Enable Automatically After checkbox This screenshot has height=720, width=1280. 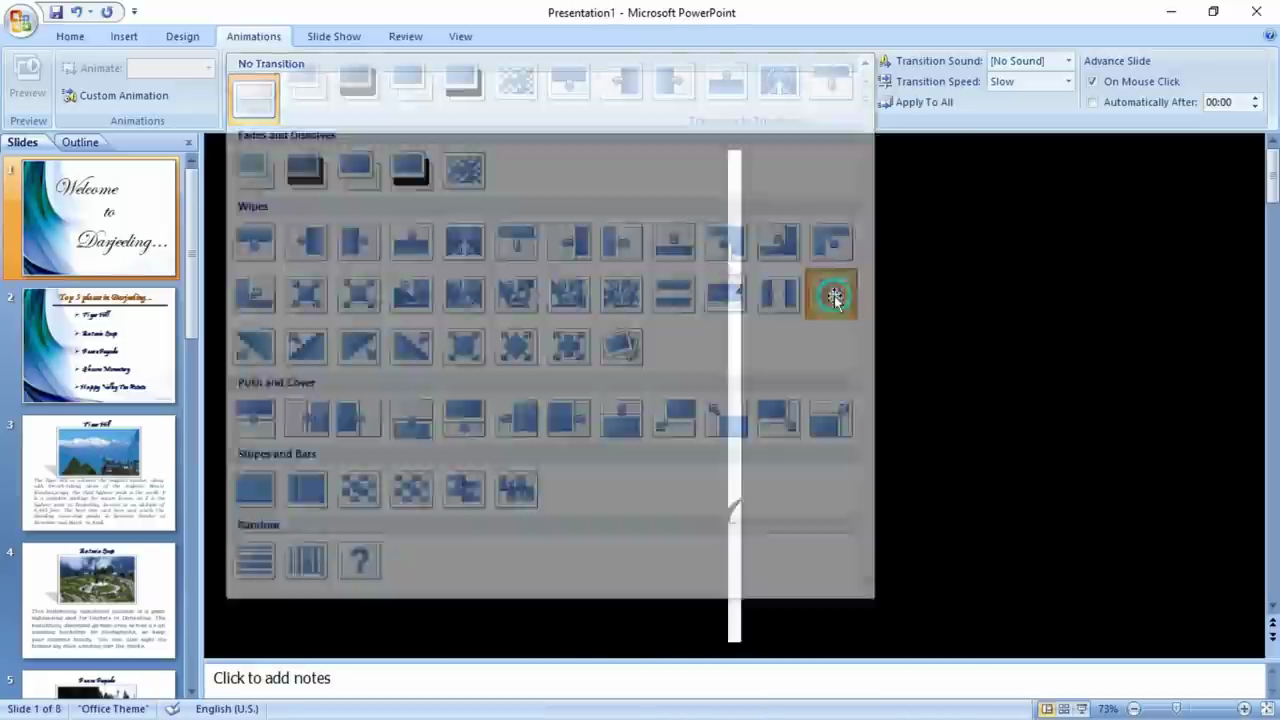pos(1092,103)
